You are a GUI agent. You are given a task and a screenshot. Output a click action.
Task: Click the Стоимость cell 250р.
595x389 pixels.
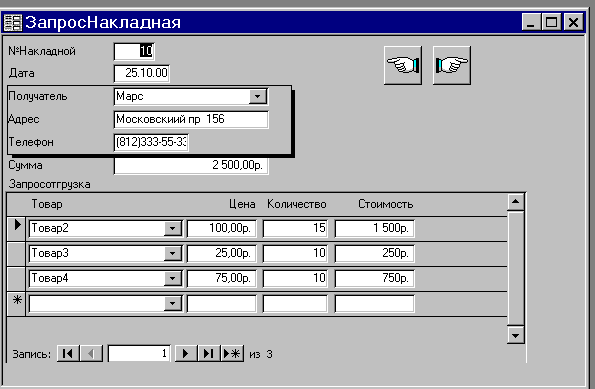pos(375,254)
